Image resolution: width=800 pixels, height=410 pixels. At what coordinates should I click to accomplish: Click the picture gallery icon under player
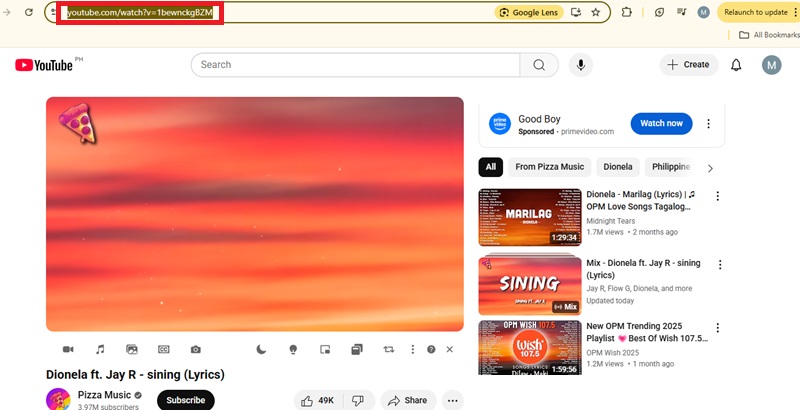[132, 349]
